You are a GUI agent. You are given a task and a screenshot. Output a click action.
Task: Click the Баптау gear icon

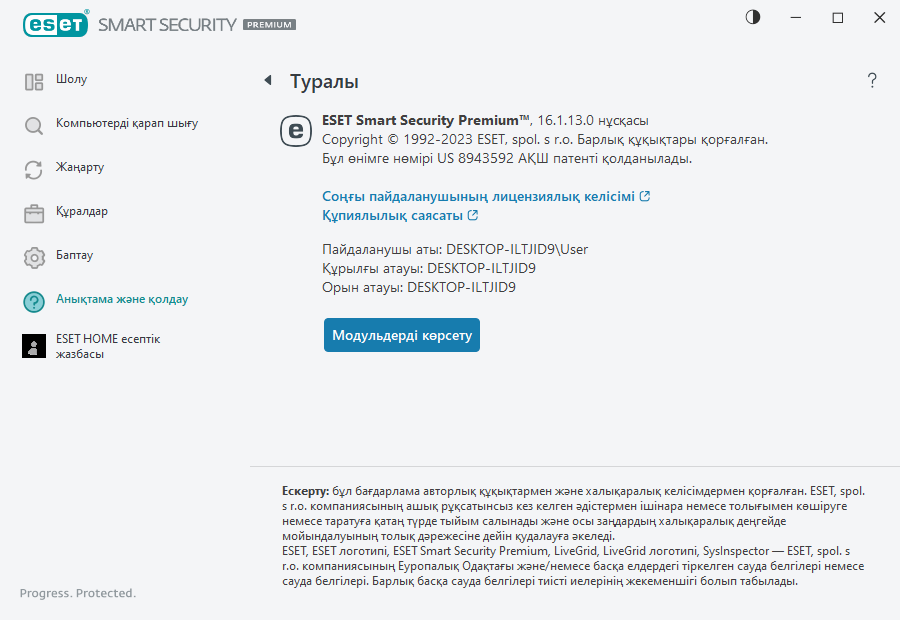(34, 258)
